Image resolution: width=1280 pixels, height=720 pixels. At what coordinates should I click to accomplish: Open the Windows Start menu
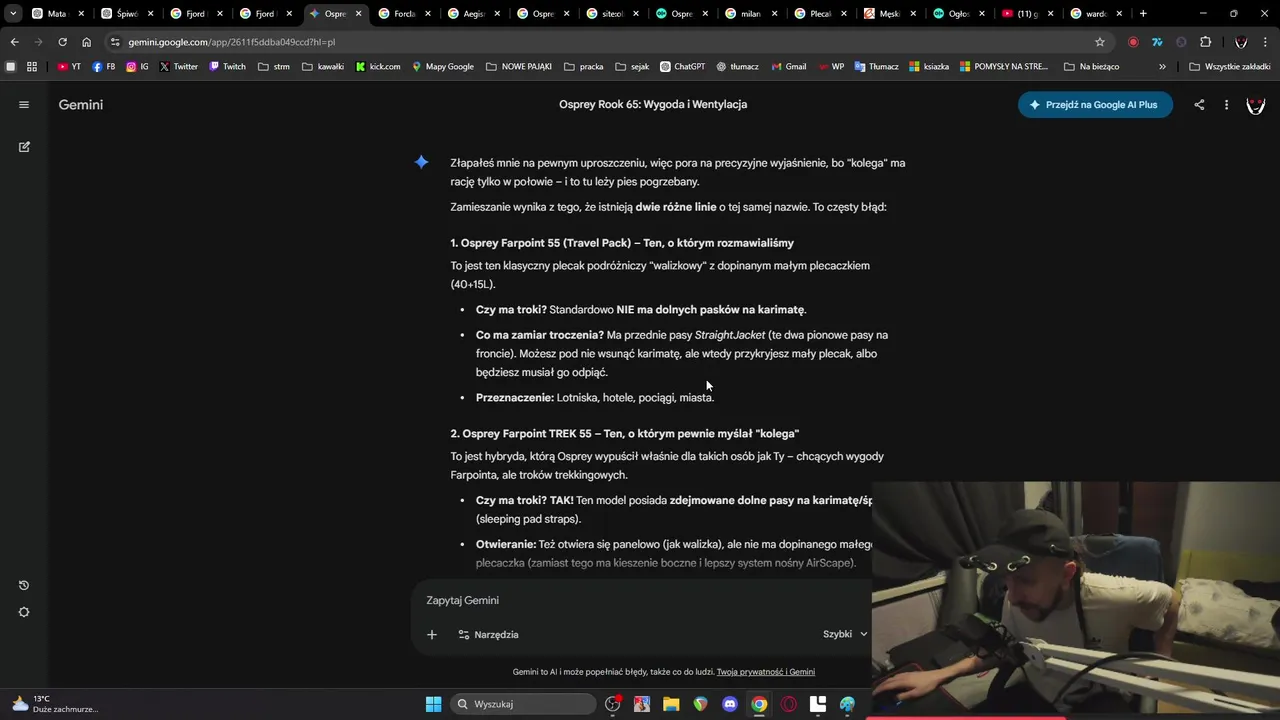point(433,704)
